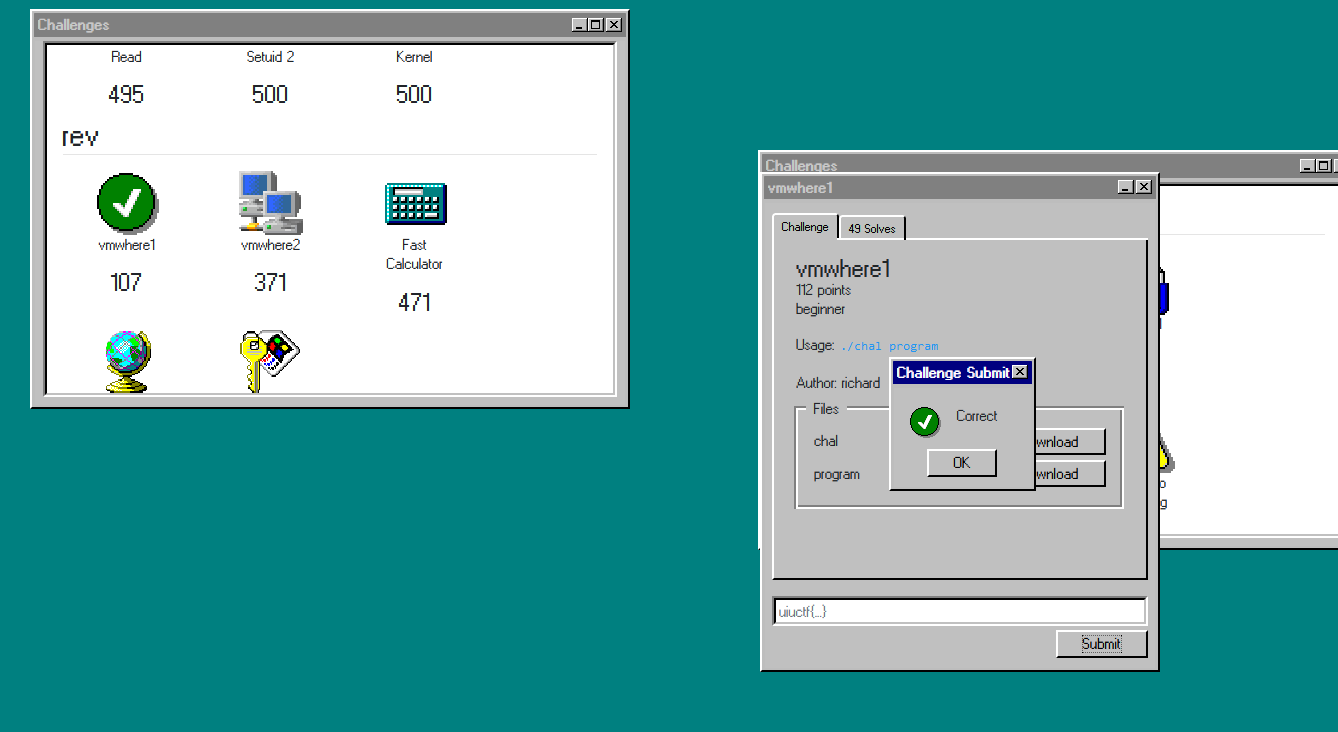Switch to the 49 Solves tab

point(872,228)
